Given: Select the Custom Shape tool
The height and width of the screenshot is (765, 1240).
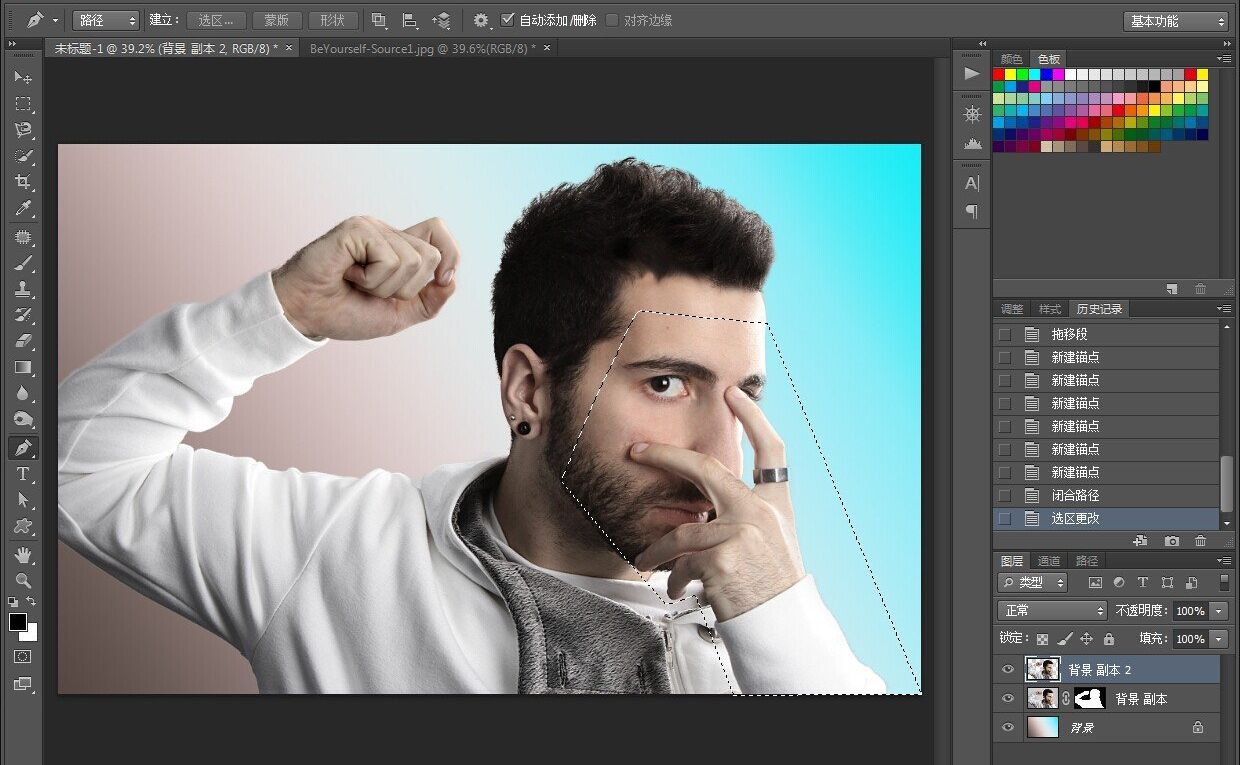Looking at the screenshot, I should tap(23, 526).
